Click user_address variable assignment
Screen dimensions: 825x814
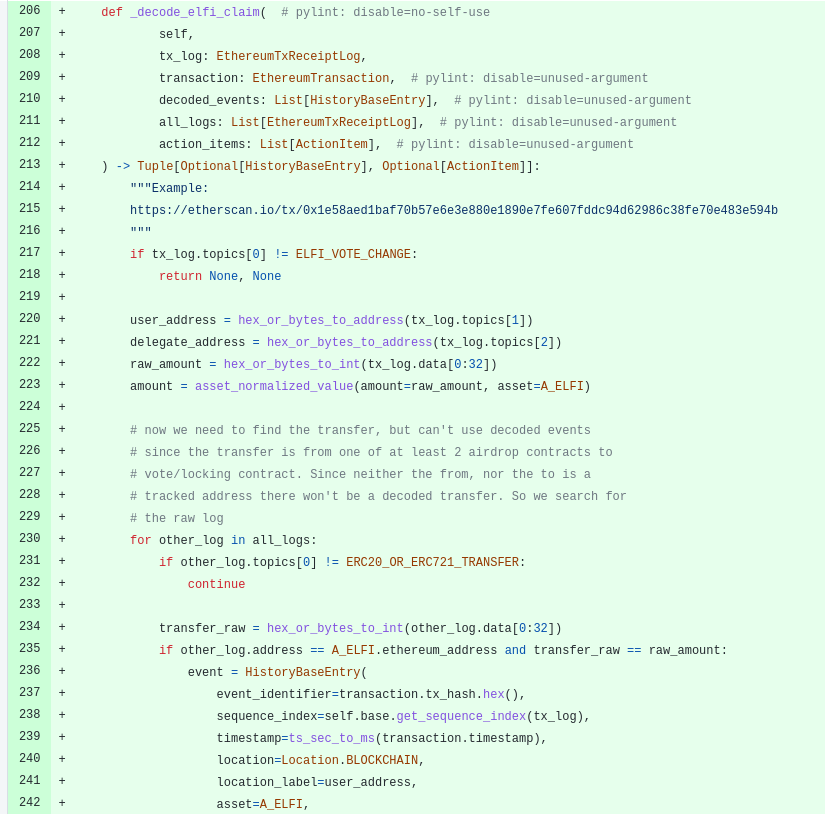tap(173, 320)
